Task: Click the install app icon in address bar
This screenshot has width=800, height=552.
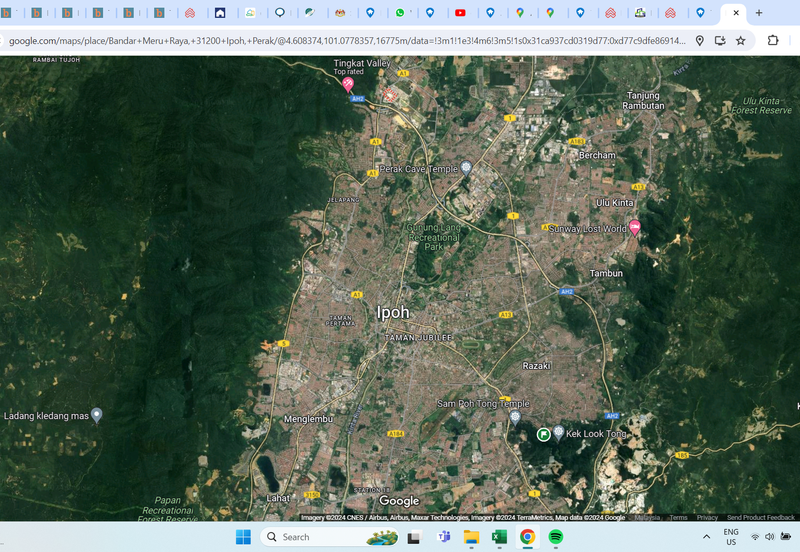Action: pyautogui.click(x=720, y=41)
